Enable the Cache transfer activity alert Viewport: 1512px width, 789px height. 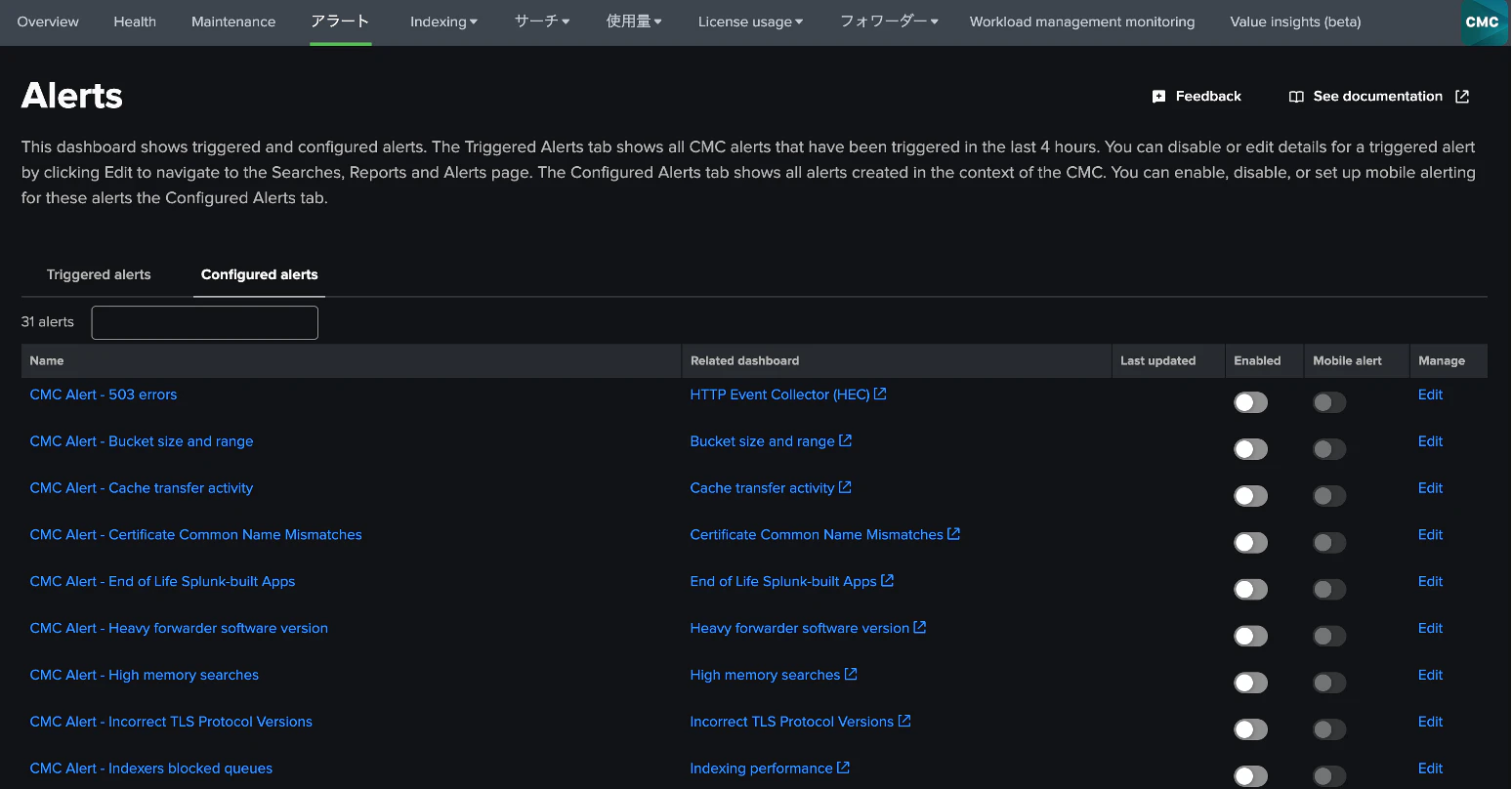[x=1250, y=496]
